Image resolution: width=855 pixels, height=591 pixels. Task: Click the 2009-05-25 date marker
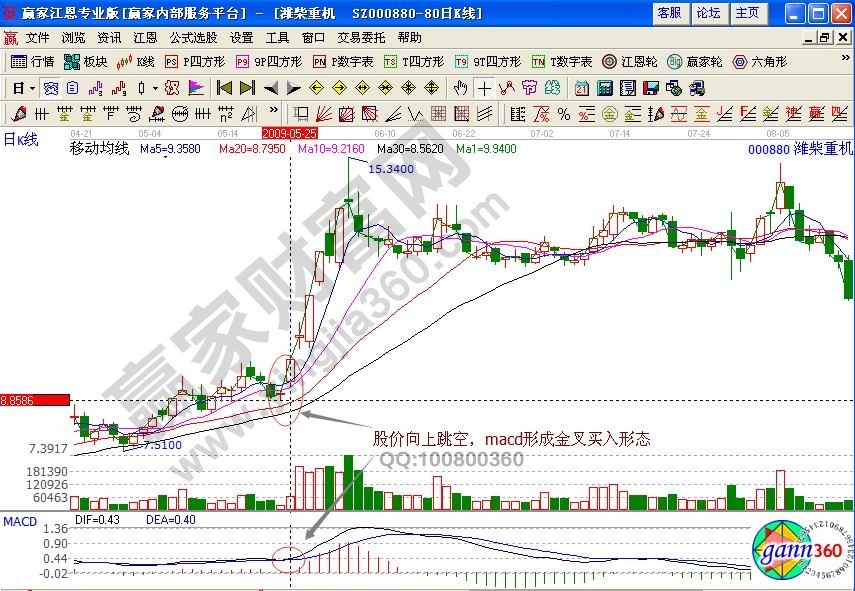(289, 132)
